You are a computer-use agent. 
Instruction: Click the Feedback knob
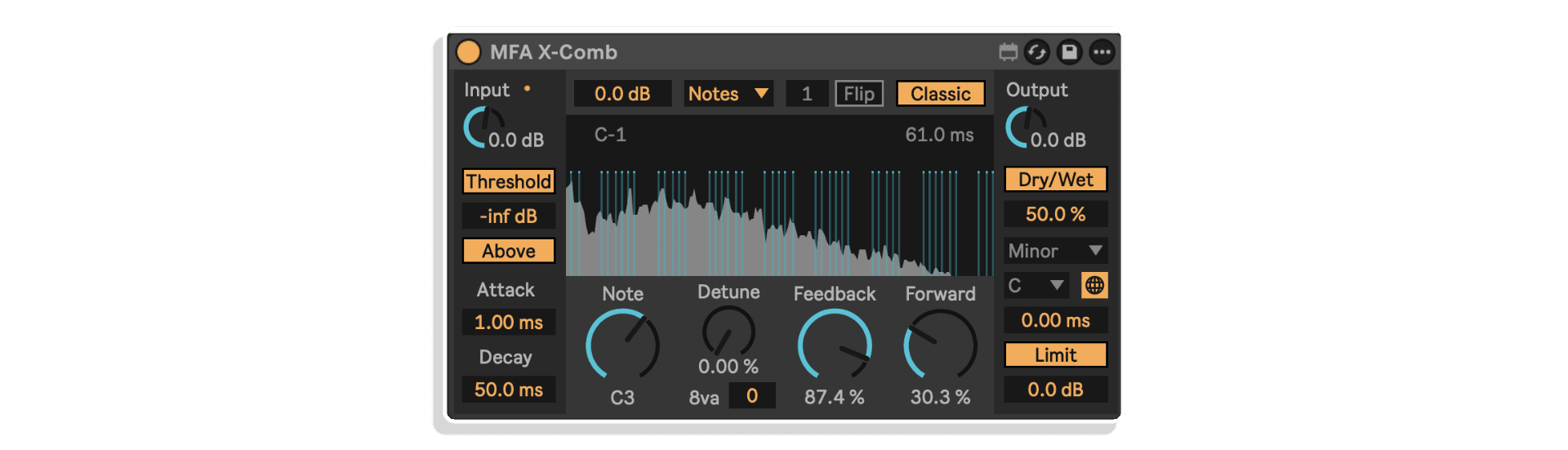[835, 345]
